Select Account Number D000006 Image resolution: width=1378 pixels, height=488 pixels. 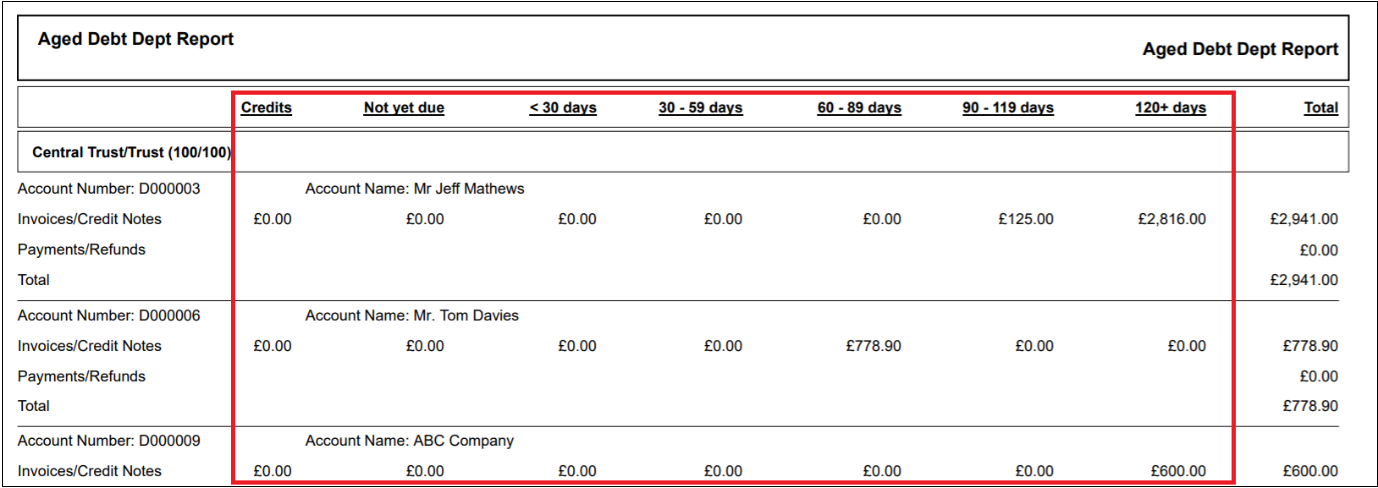[x=109, y=315]
